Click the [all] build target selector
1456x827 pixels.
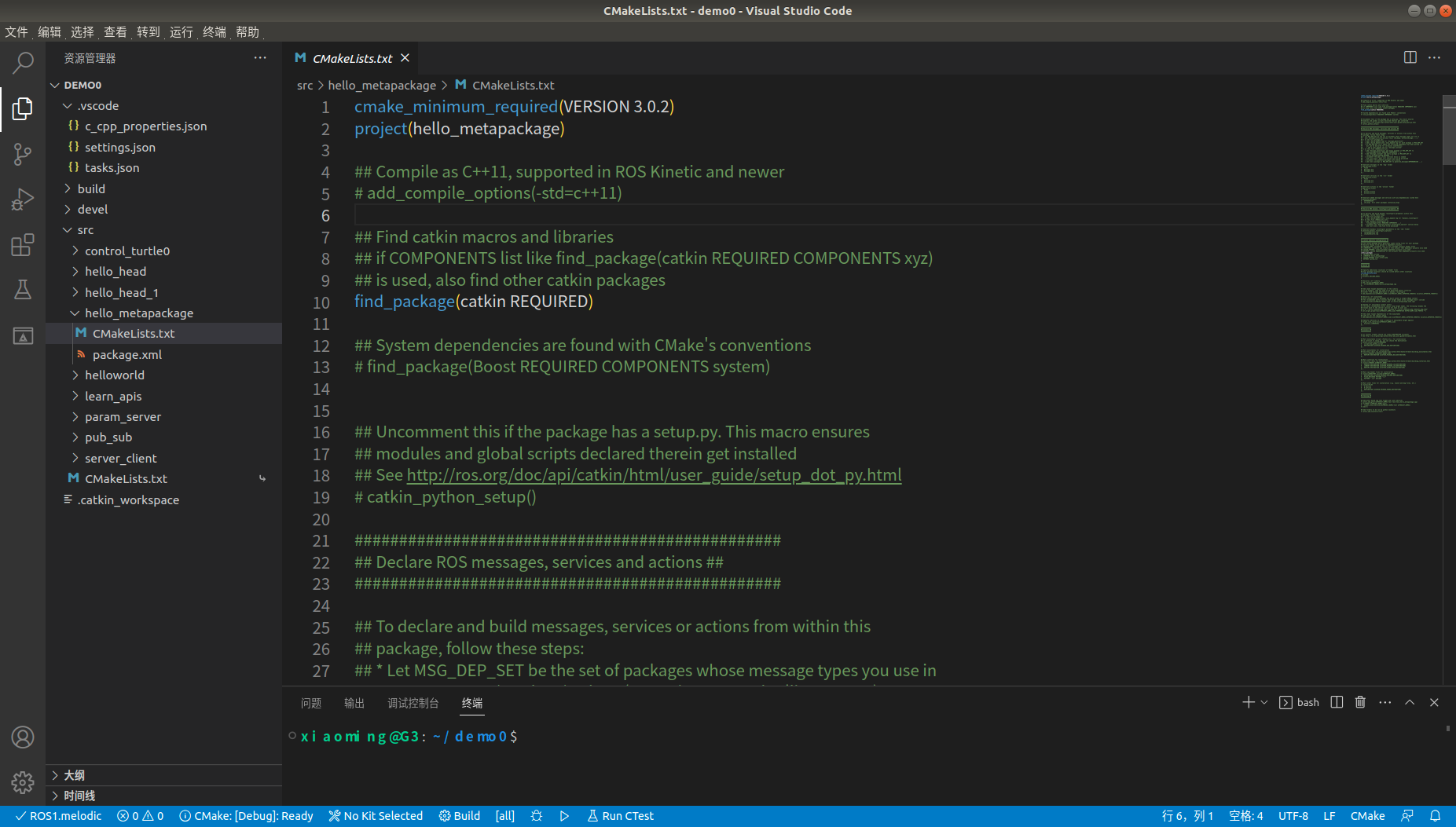click(x=505, y=816)
